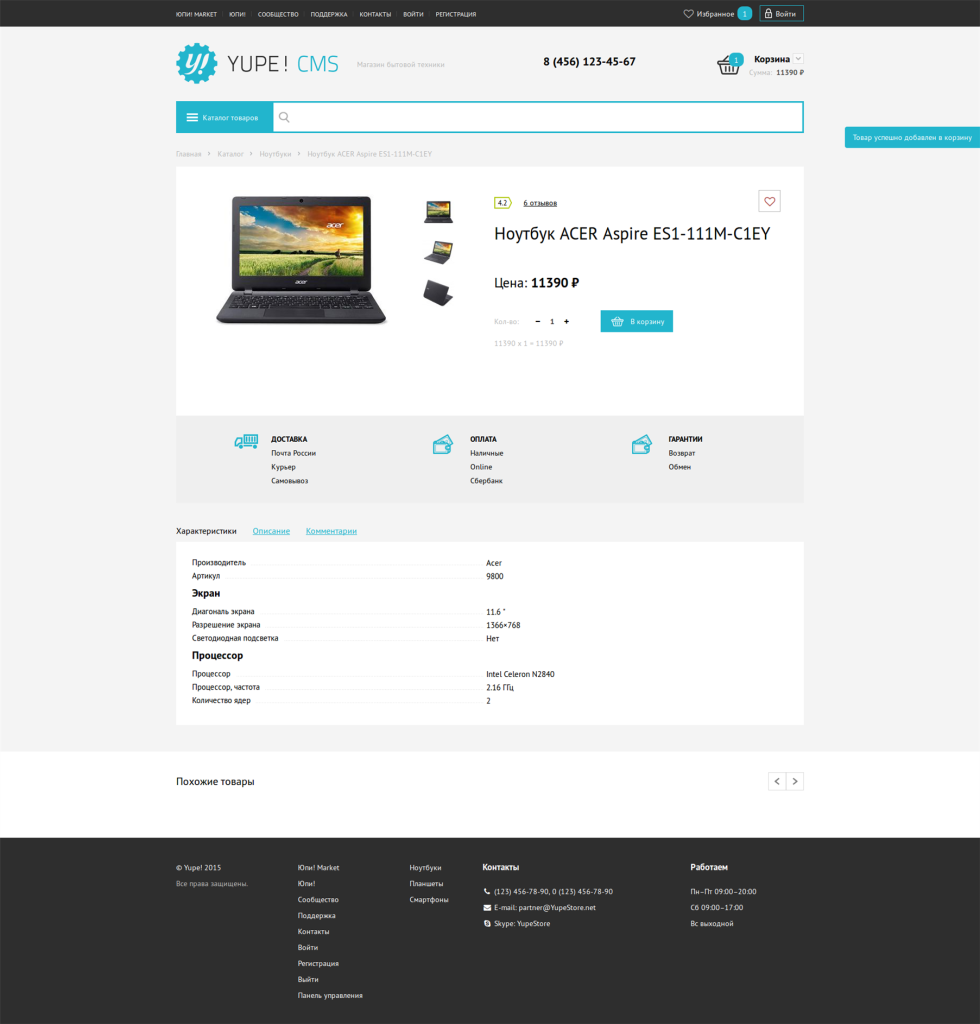Click the email envelope icon in footer
This screenshot has width=980, height=1024.
pos(487,908)
